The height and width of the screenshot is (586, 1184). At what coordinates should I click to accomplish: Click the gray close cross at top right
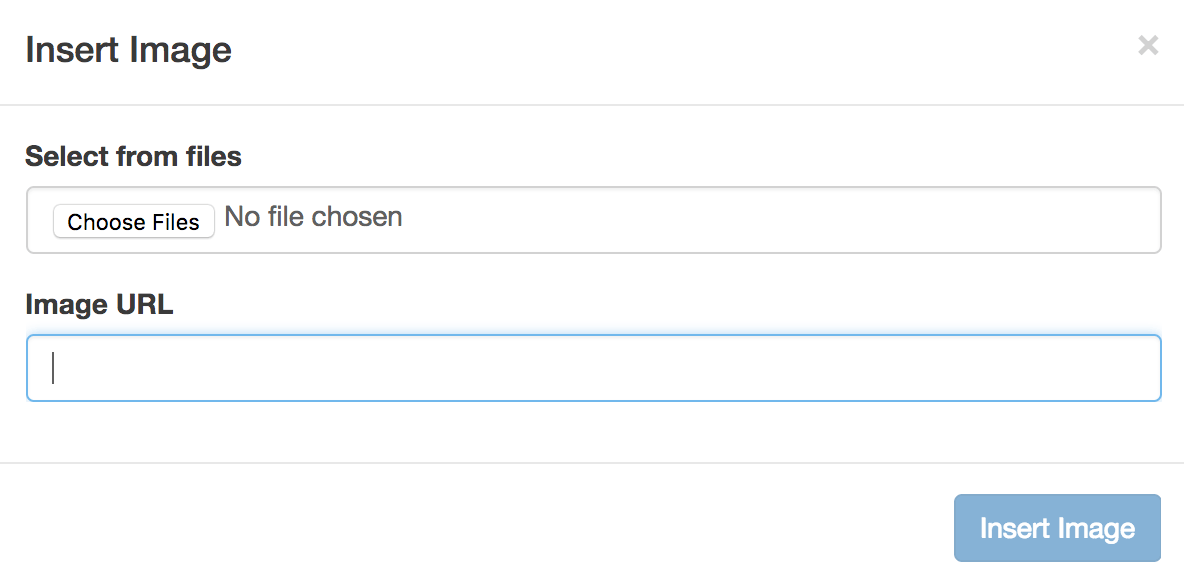1147,46
